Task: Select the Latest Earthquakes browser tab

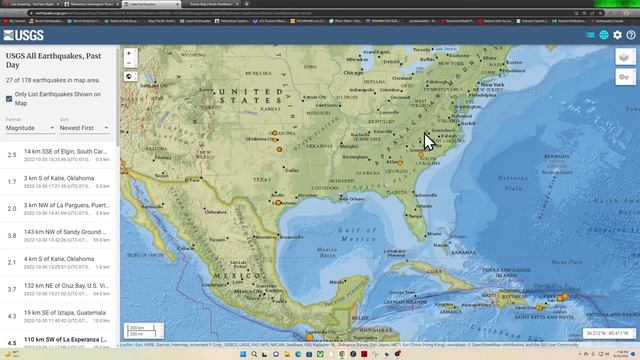Action: pos(151,4)
